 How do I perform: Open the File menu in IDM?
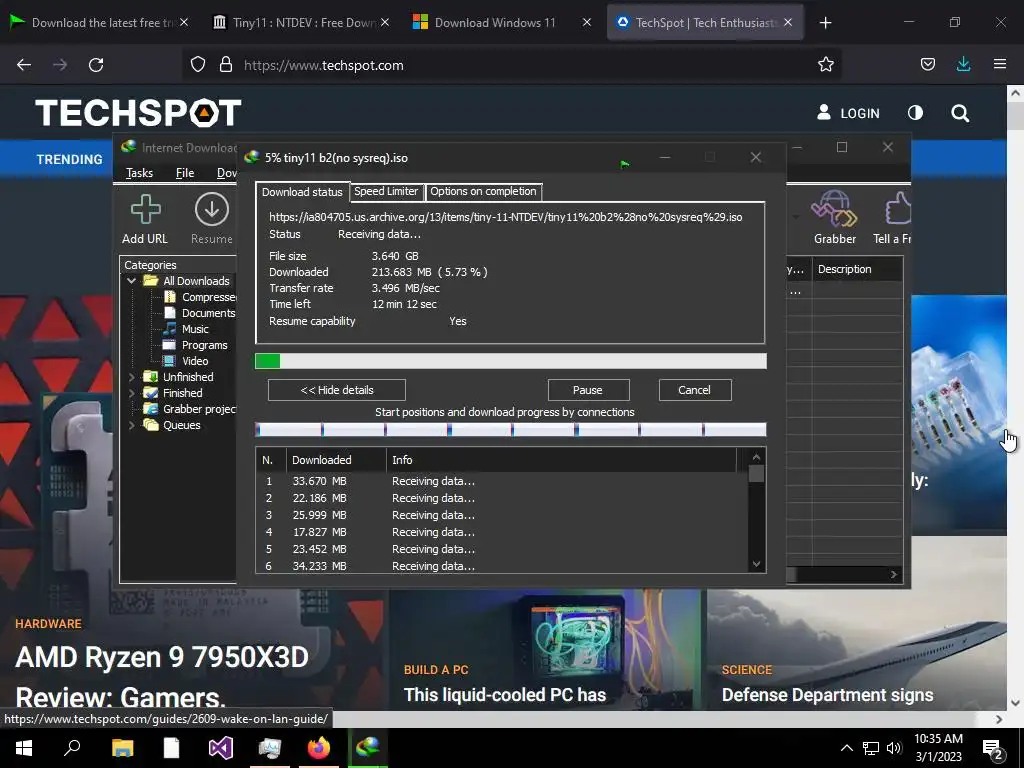(x=185, y=173)
